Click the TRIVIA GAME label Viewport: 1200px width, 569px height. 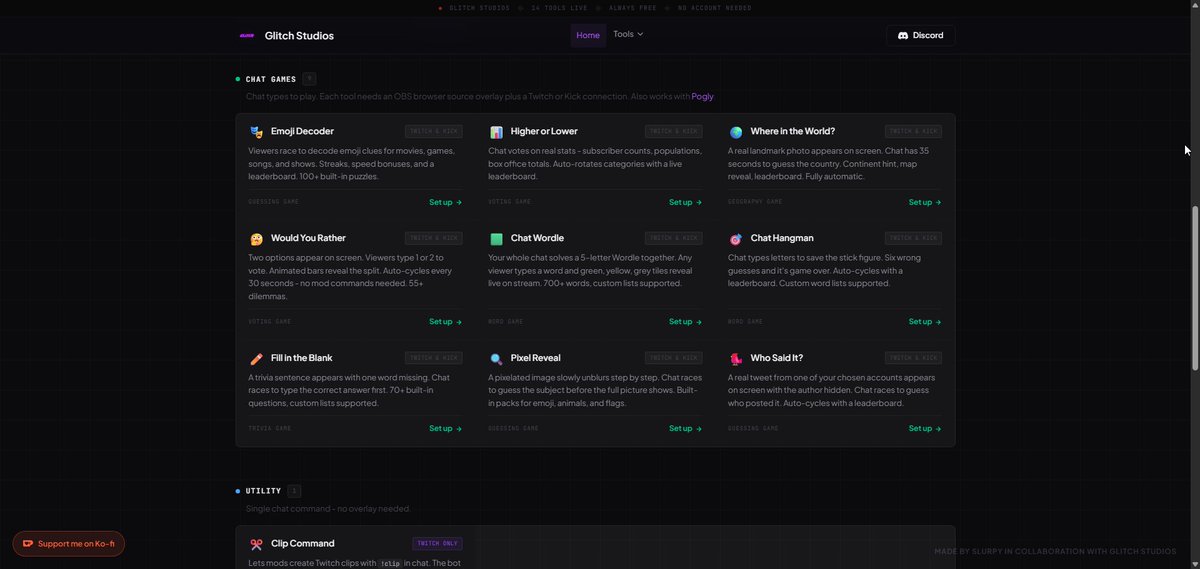click(270, 428)
